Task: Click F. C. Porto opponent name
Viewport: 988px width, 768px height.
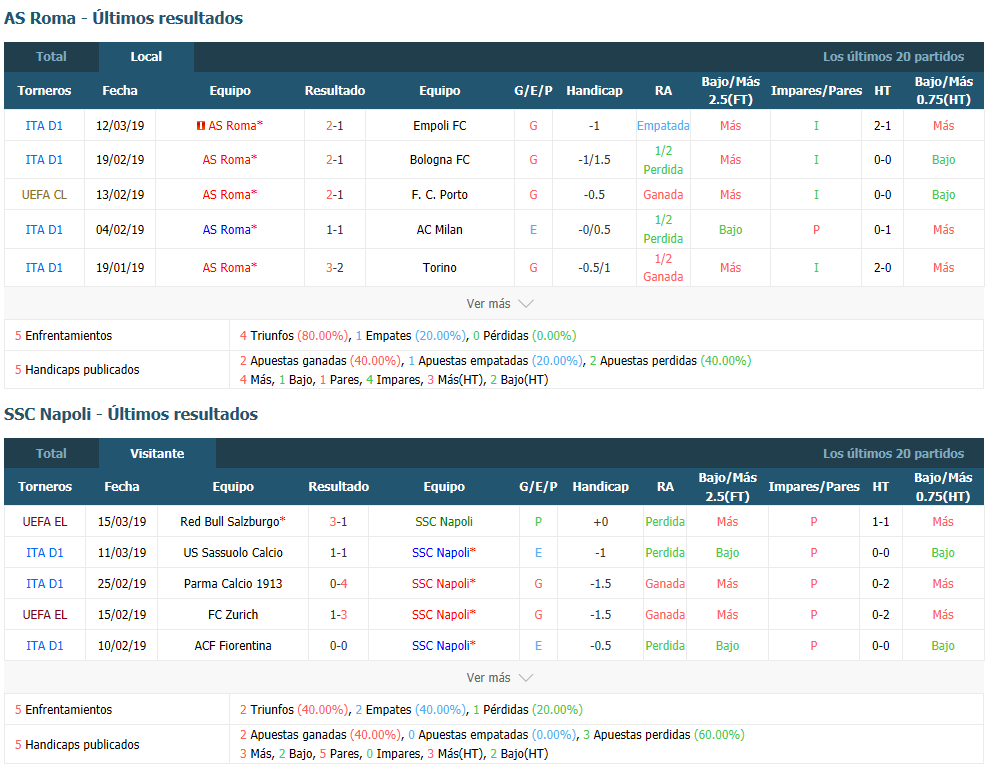Action: click(440, 195)
